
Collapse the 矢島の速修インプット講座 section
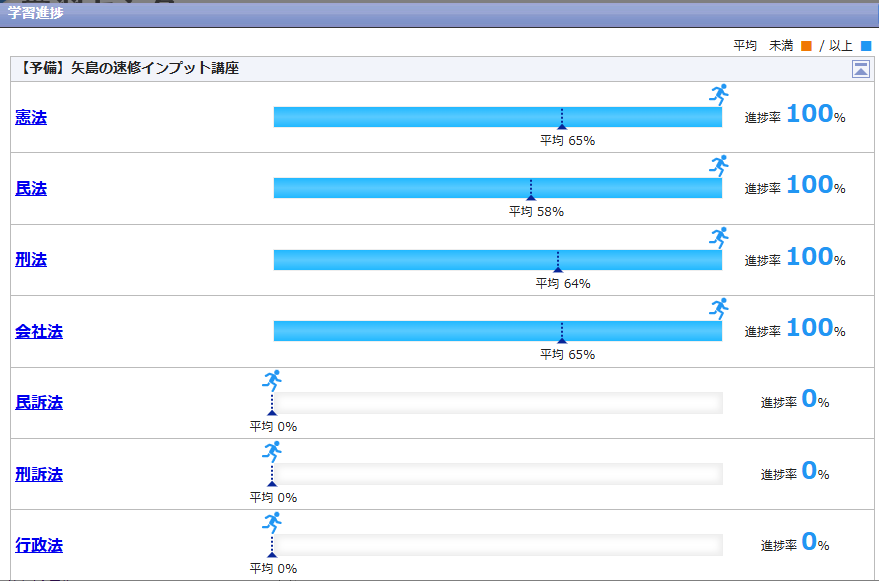pyautogui.click(x=860, y=69)
